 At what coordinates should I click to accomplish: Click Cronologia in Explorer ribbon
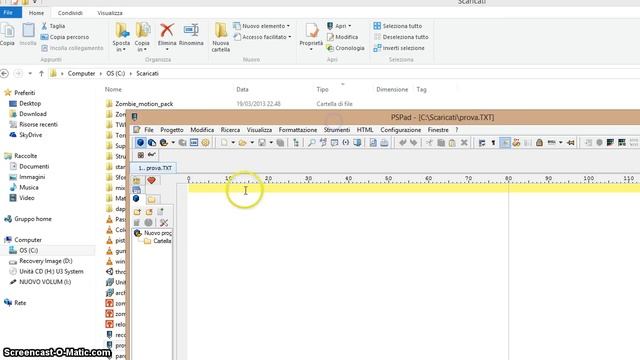click(x=345, y=48)
